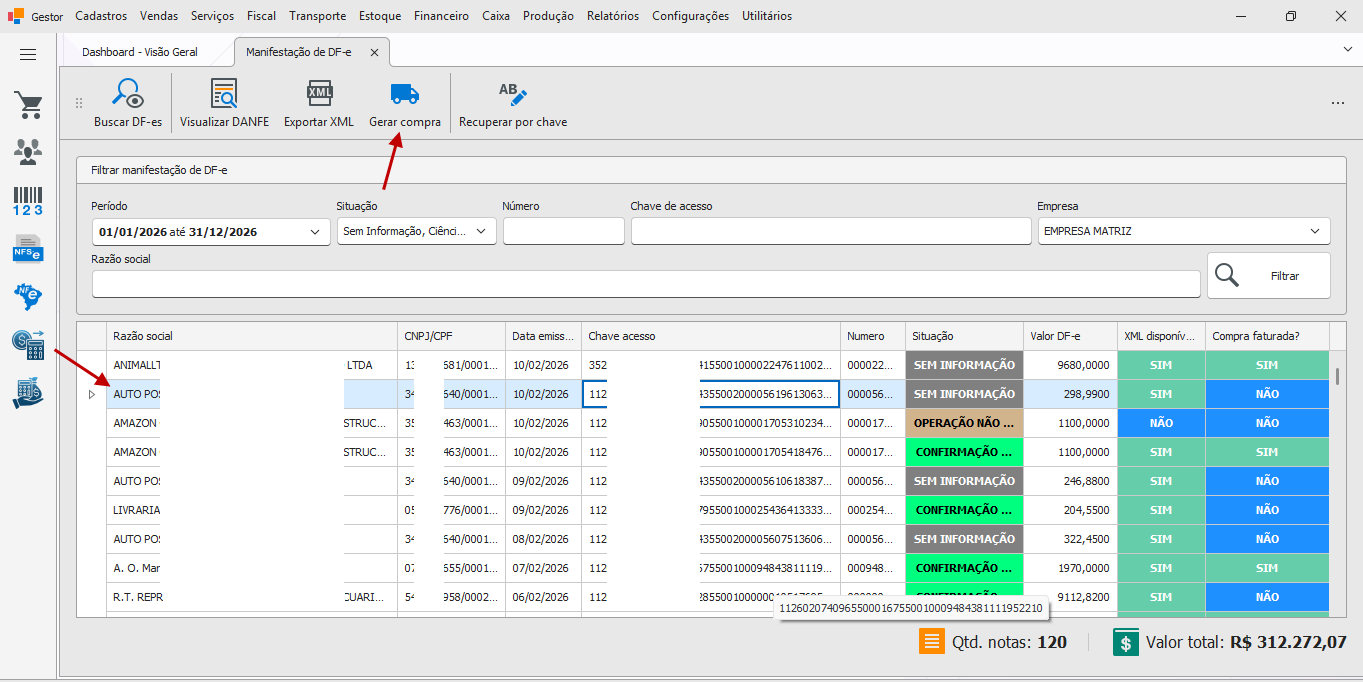Open the hamburger menu in the sidebar
The image size is (1363, 682).
coord(28,55)
